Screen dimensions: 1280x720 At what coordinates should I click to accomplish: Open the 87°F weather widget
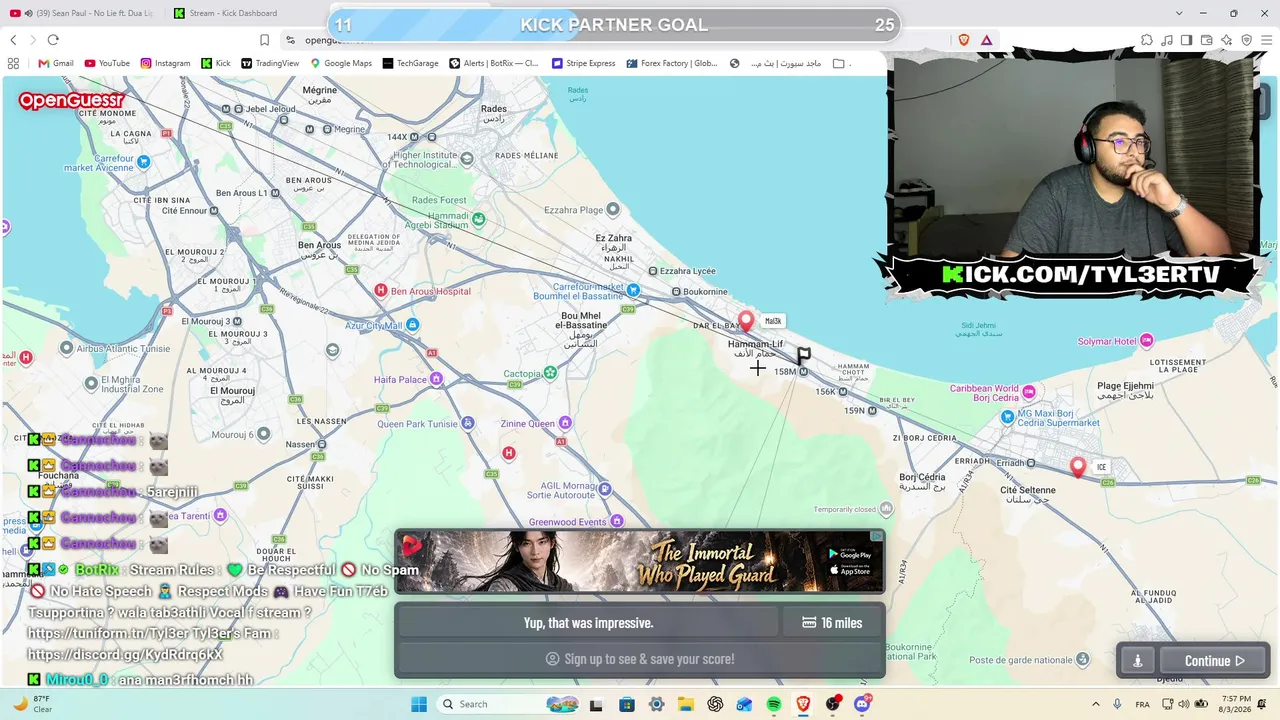point(32,704)
